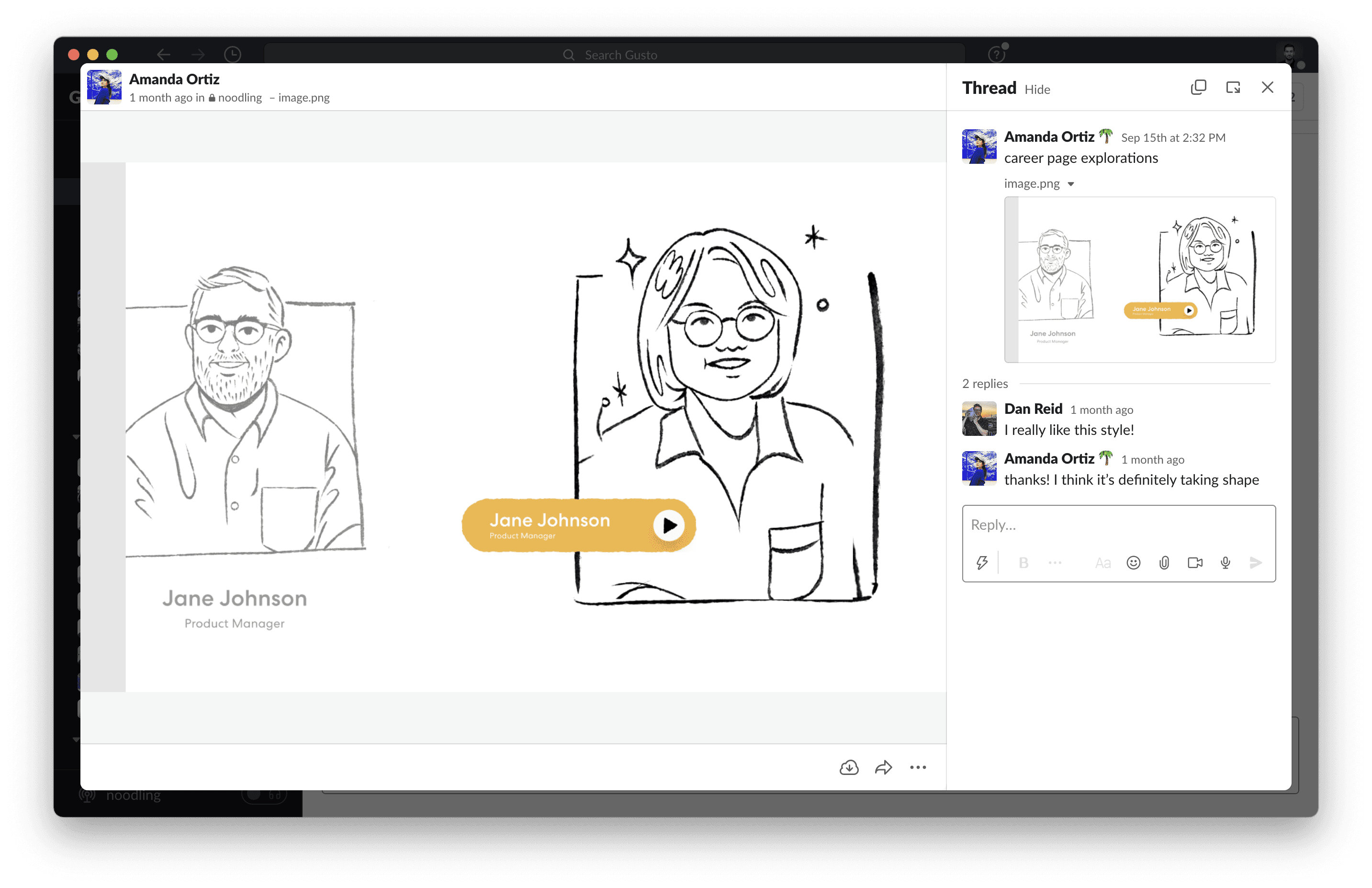Close the thread sidebar with the X
Image resolution: width=1372 pixels, height=888 pixels.
pyautogui.click(x=1267, y=87)
